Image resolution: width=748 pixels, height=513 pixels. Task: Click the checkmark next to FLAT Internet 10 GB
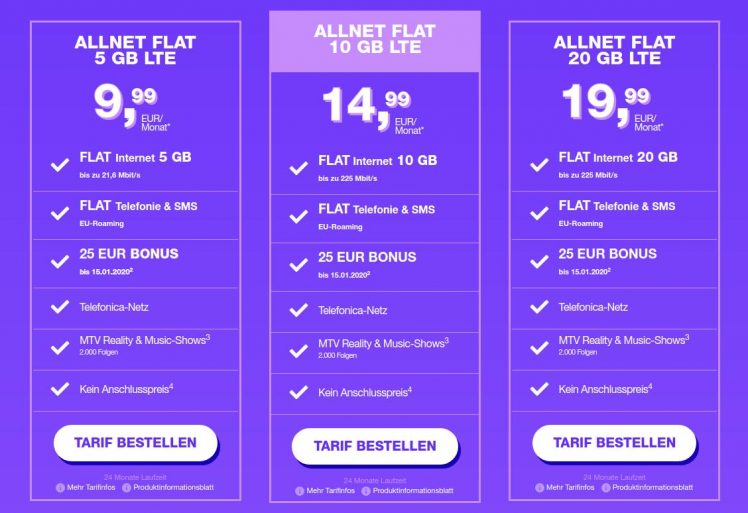click(297, 168)
